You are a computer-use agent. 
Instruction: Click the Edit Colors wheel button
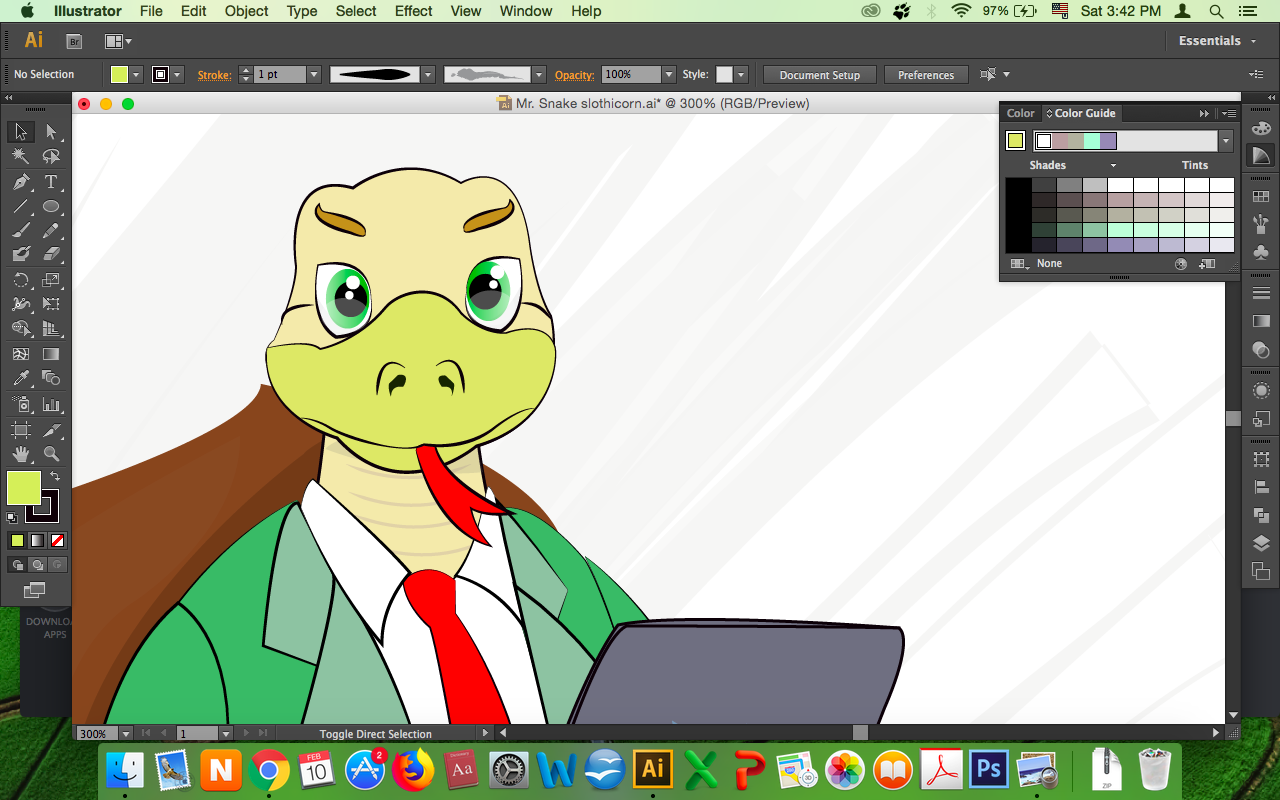coord(1181,264)
